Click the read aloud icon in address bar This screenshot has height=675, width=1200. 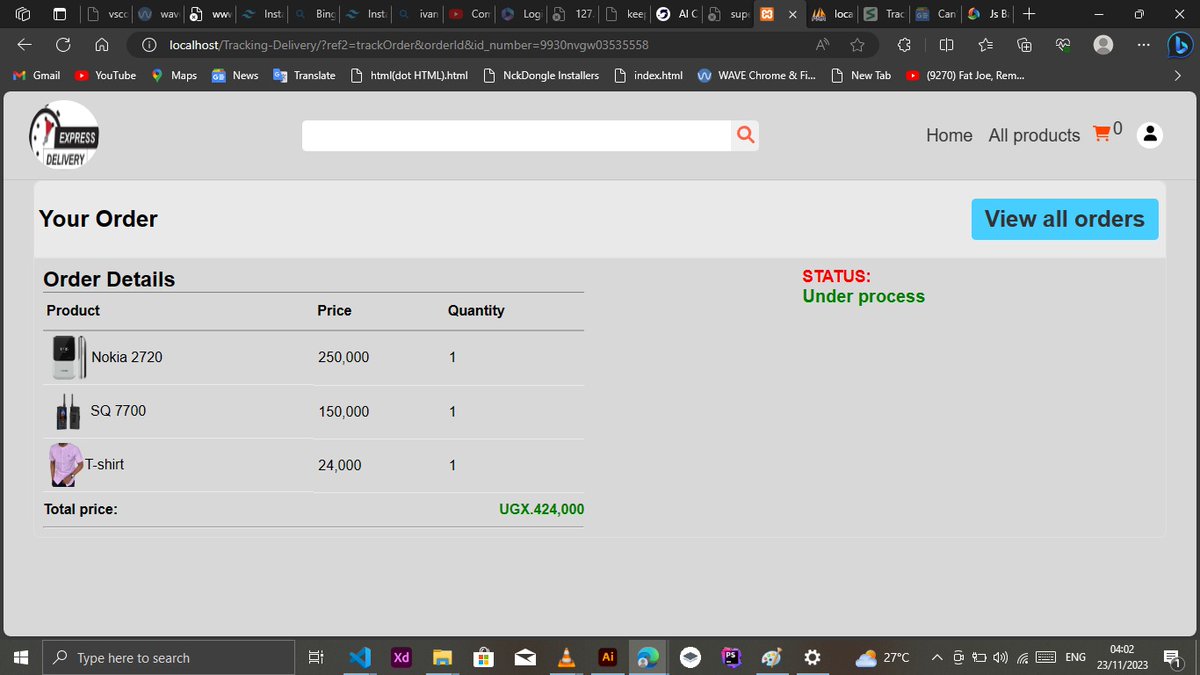822,45
